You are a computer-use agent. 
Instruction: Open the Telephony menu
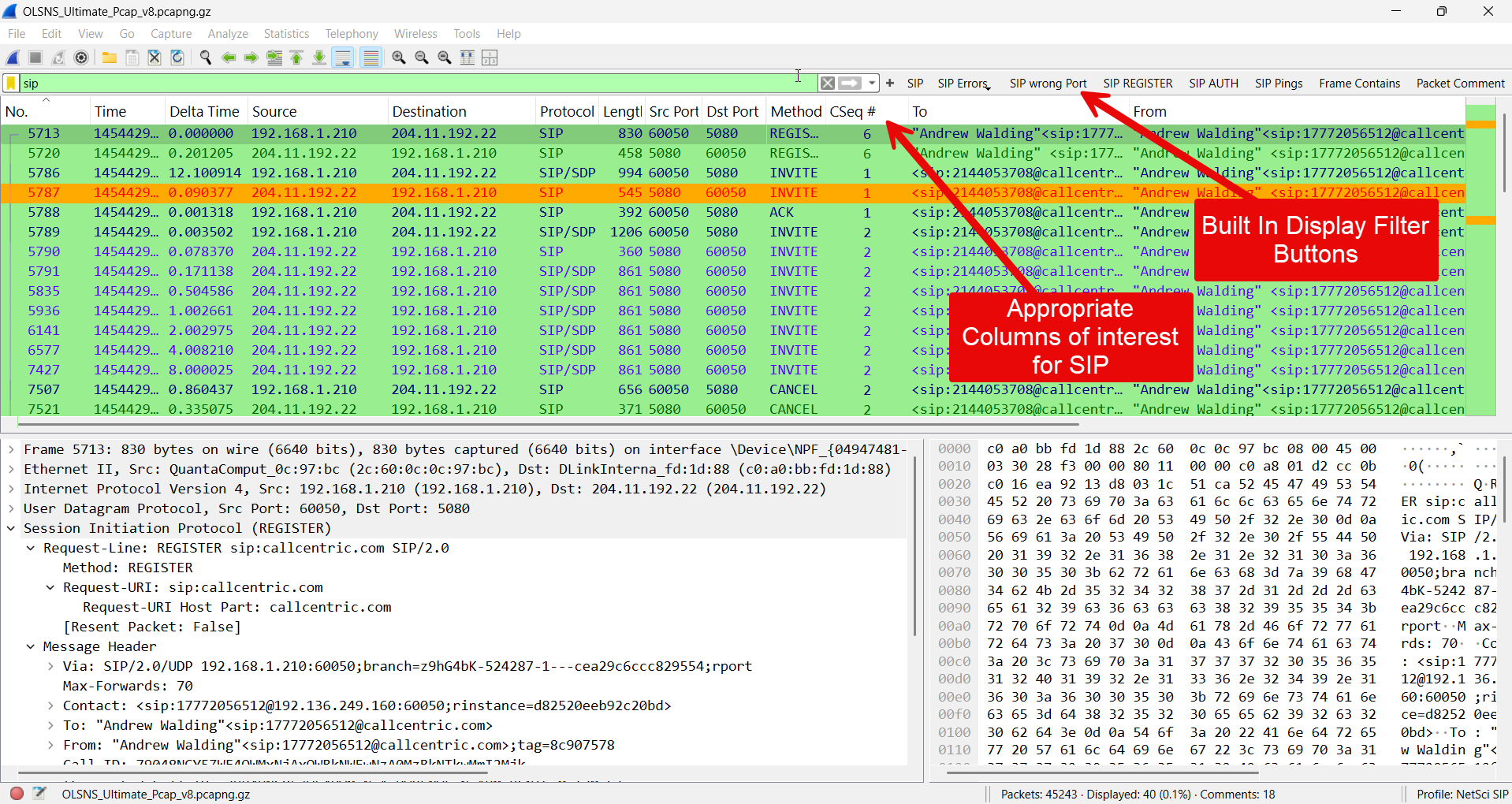tap(351, 34)
